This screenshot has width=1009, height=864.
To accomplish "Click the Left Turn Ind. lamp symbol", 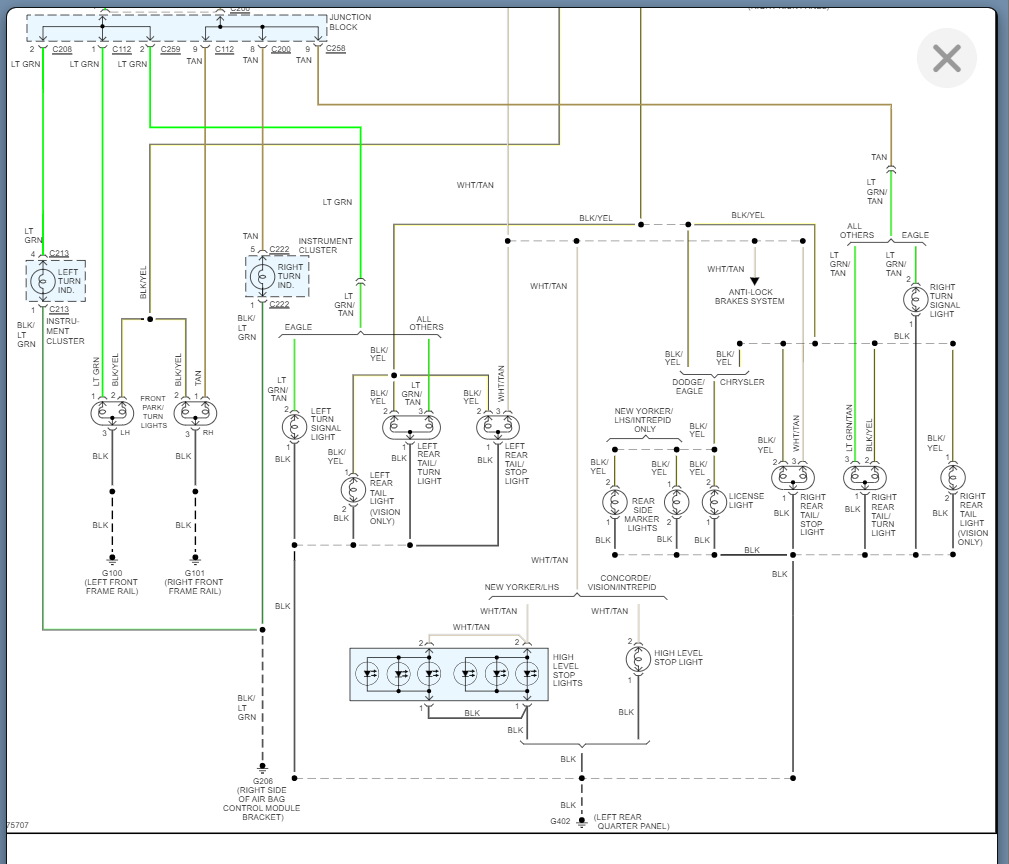I will pos(43,281).
